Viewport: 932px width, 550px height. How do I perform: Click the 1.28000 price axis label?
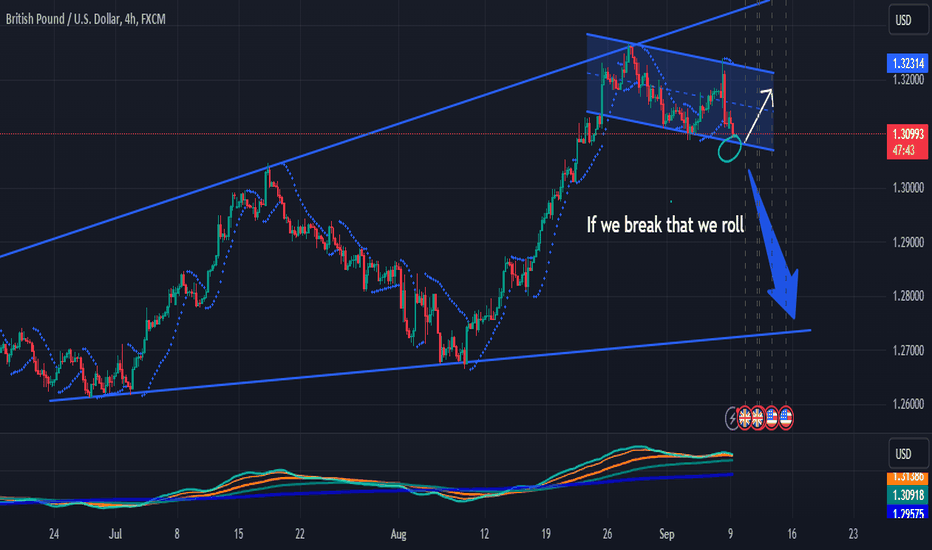pyautogui.click(x=908, y=296)
